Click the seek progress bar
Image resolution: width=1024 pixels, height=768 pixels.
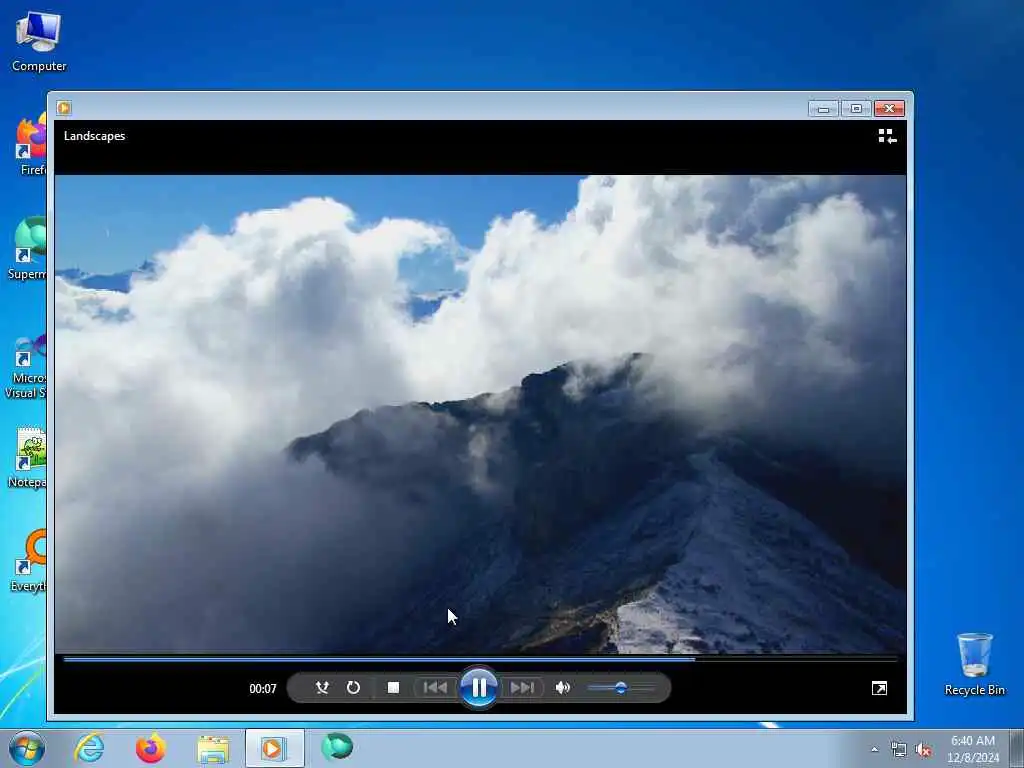pyautogui.click(x=480, y=660)
